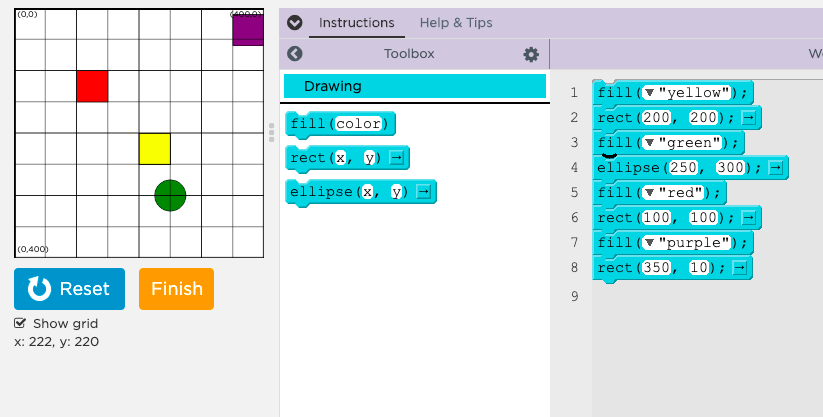Click arrow icon on toolbox ellipse block
The width and height of the screenshot is (823, 417).
[x=424, y=191]
